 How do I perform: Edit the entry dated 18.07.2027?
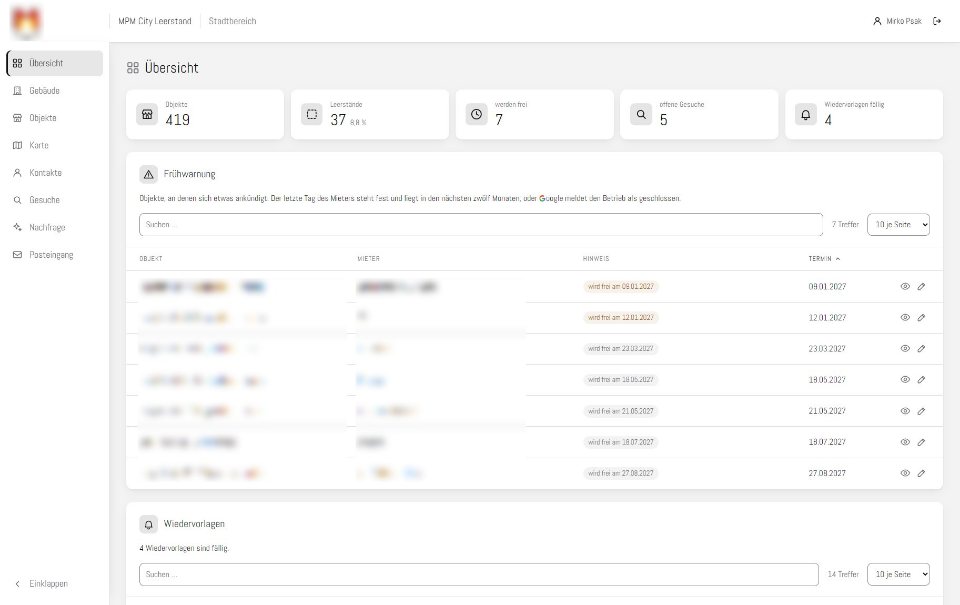(x=921, y=442)
